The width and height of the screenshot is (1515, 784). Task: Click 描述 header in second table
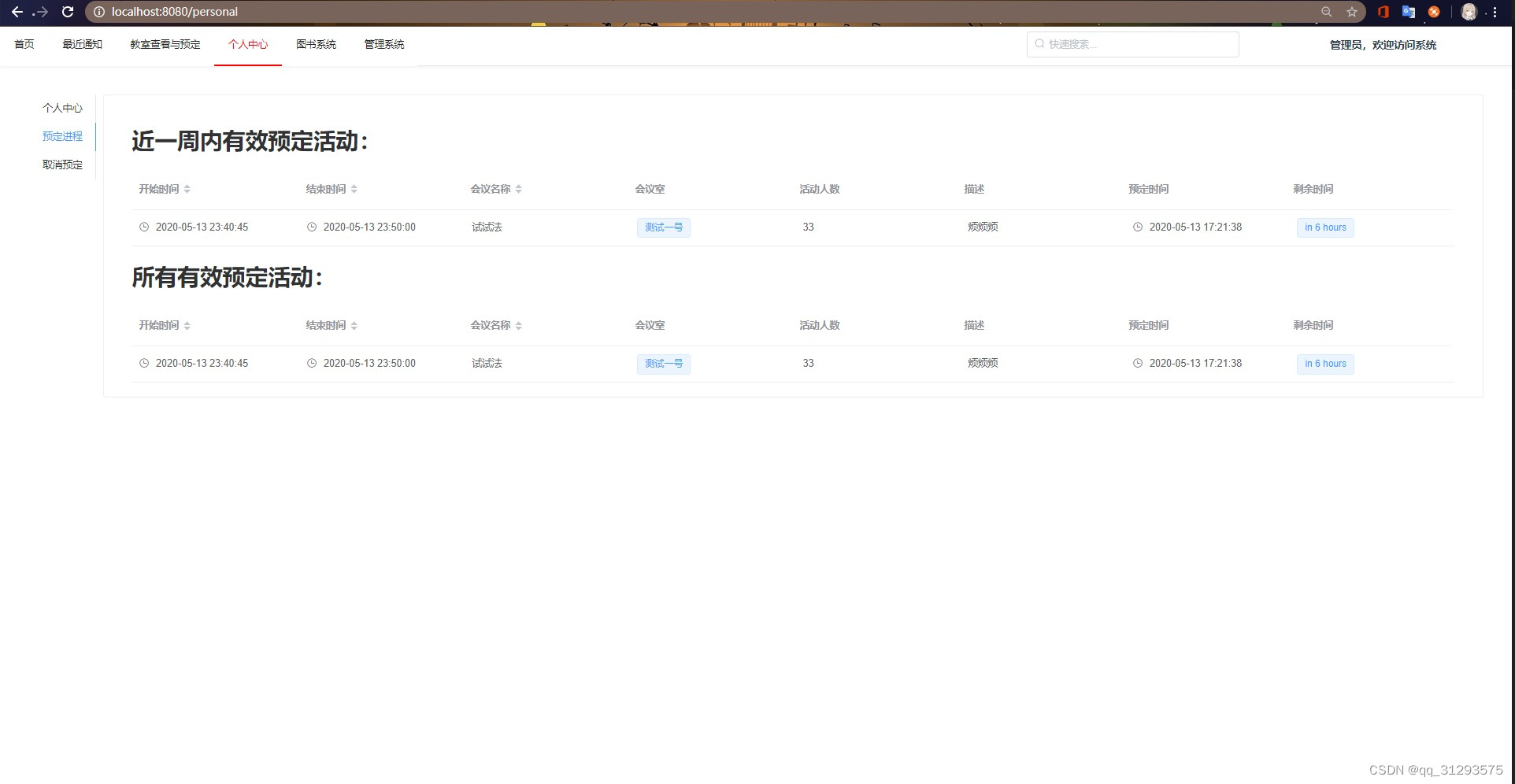[974, 325]
